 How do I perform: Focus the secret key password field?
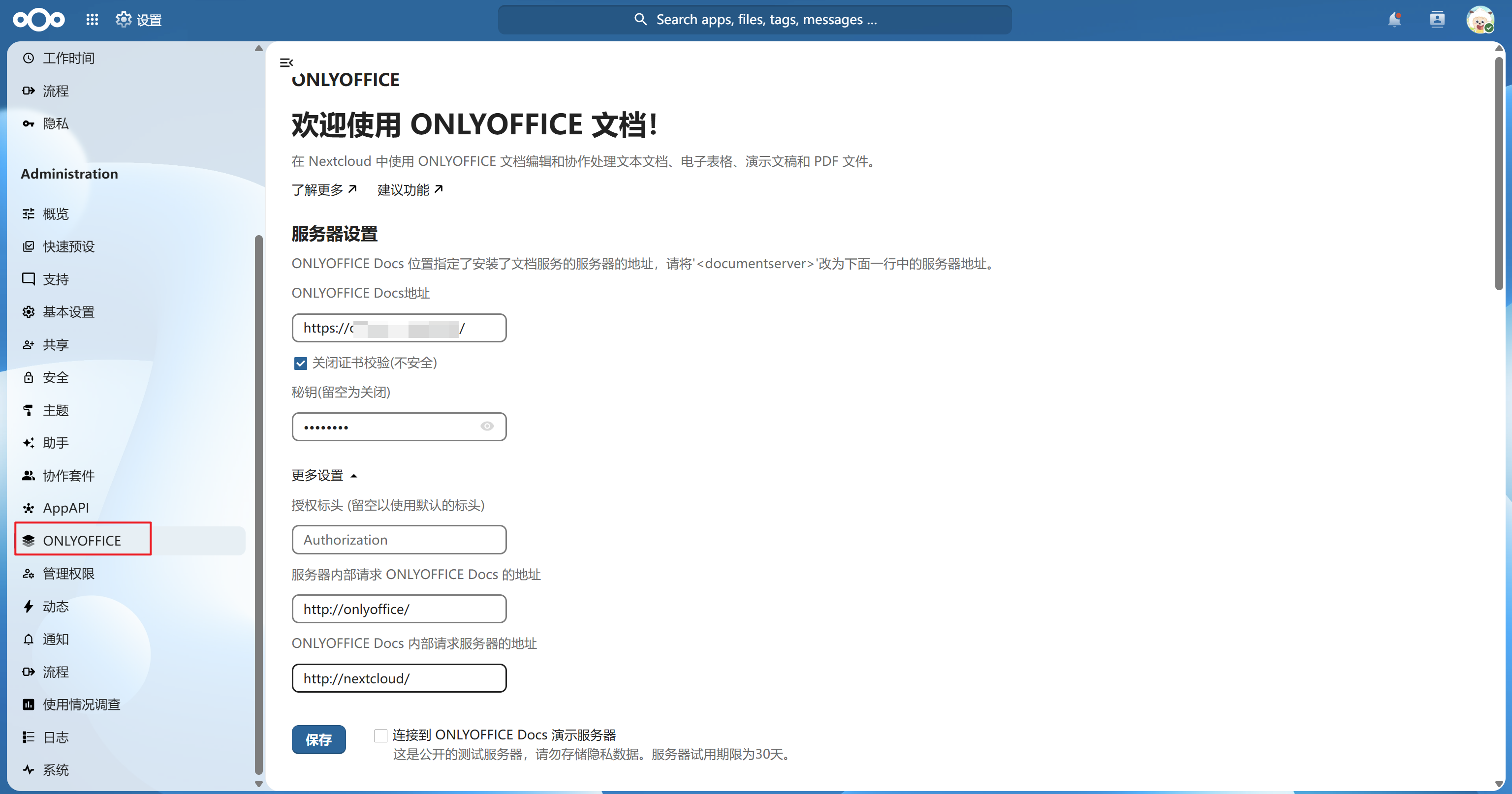coord(399,427)
